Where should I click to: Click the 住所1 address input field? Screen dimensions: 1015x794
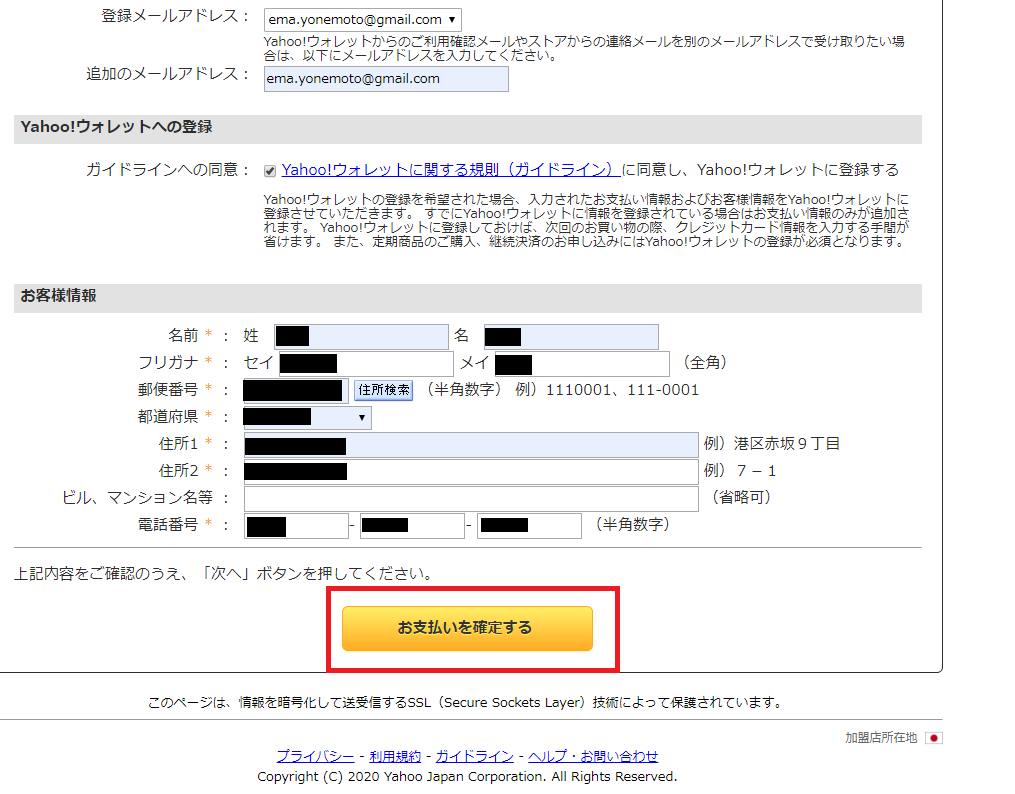(x=471, y=445)
